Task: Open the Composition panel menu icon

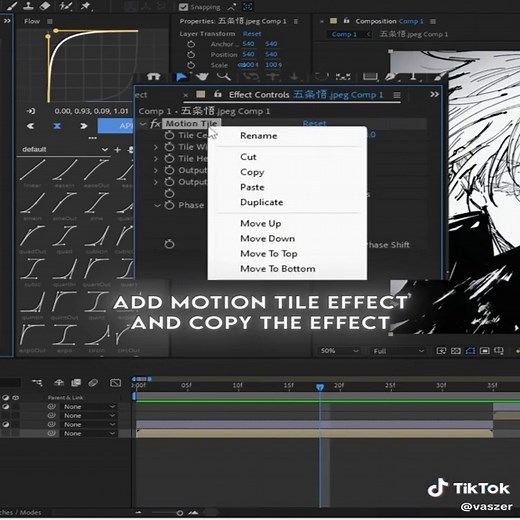Action: tap(433, 21)
